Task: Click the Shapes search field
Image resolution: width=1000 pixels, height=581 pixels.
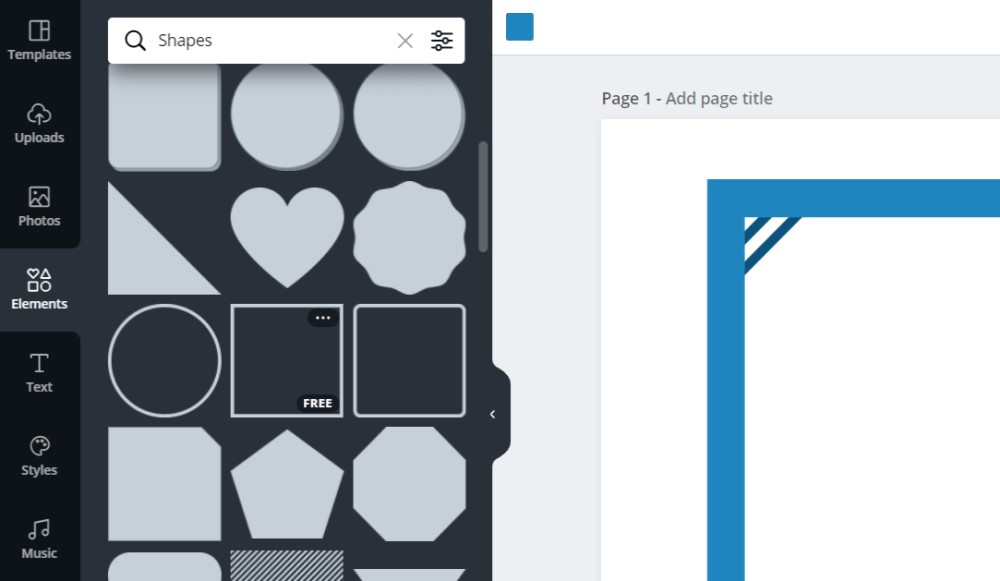Action: pos(270,41)
